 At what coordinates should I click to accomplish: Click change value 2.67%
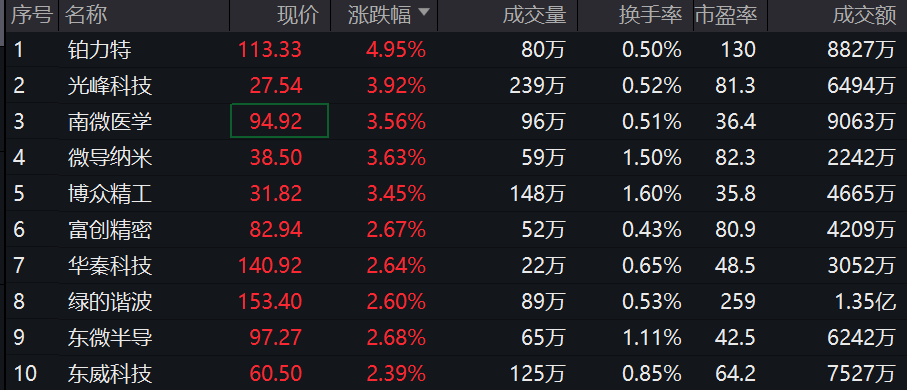tap(396, 230)
